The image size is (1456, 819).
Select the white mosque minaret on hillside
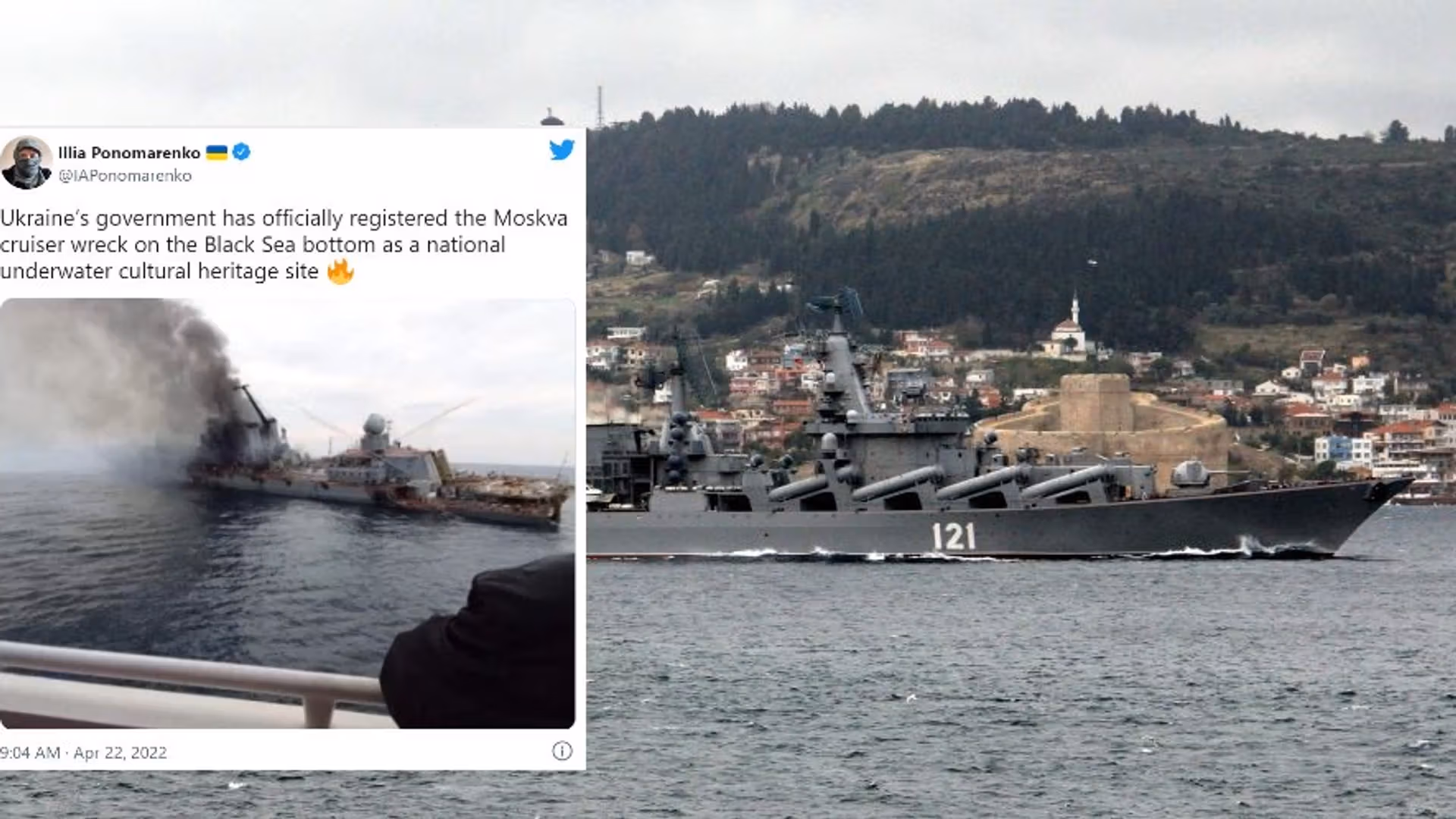(x=1075, y=309)
